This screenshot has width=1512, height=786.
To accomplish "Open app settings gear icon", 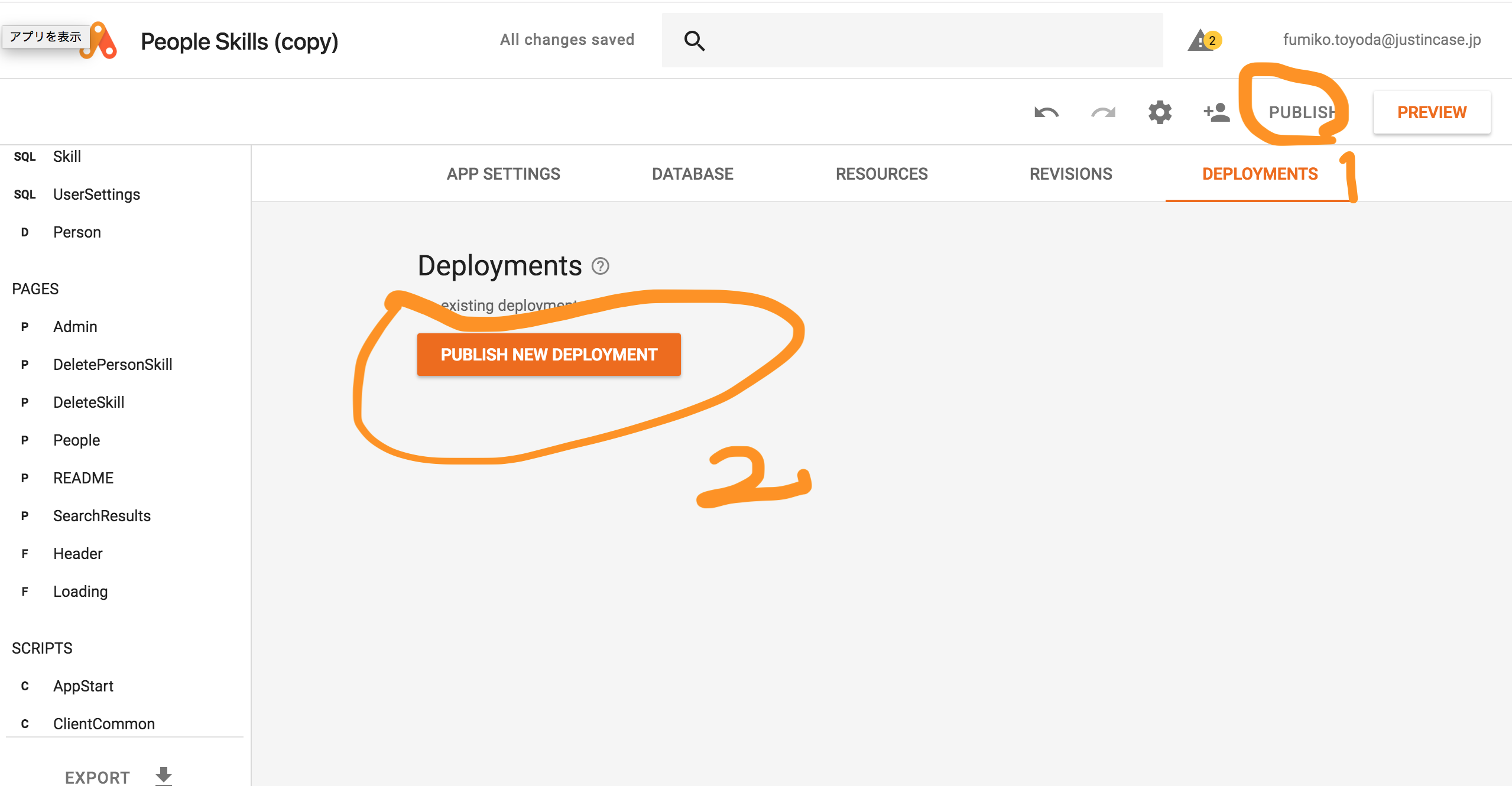I will pos(1160,112).
